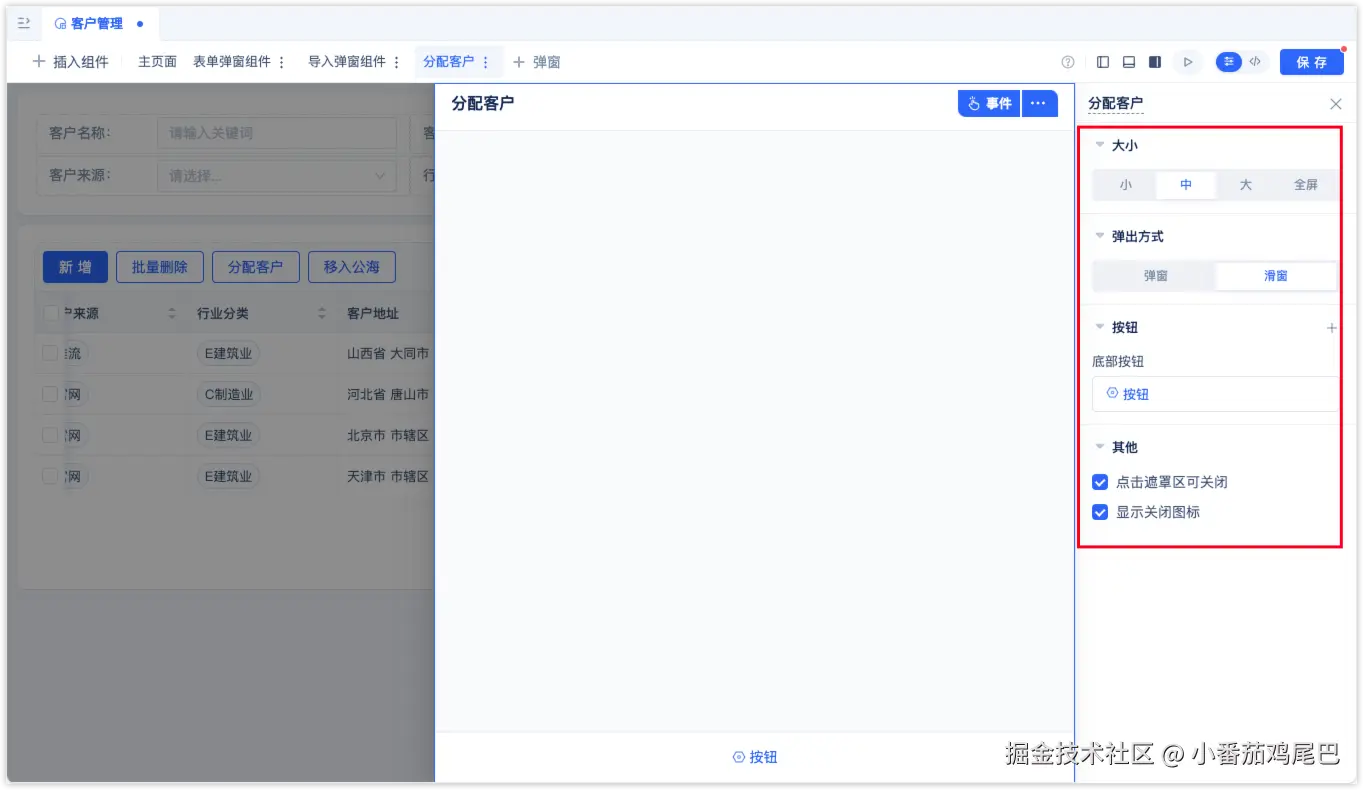Click the 移入公海 button

tap(352, 267)
